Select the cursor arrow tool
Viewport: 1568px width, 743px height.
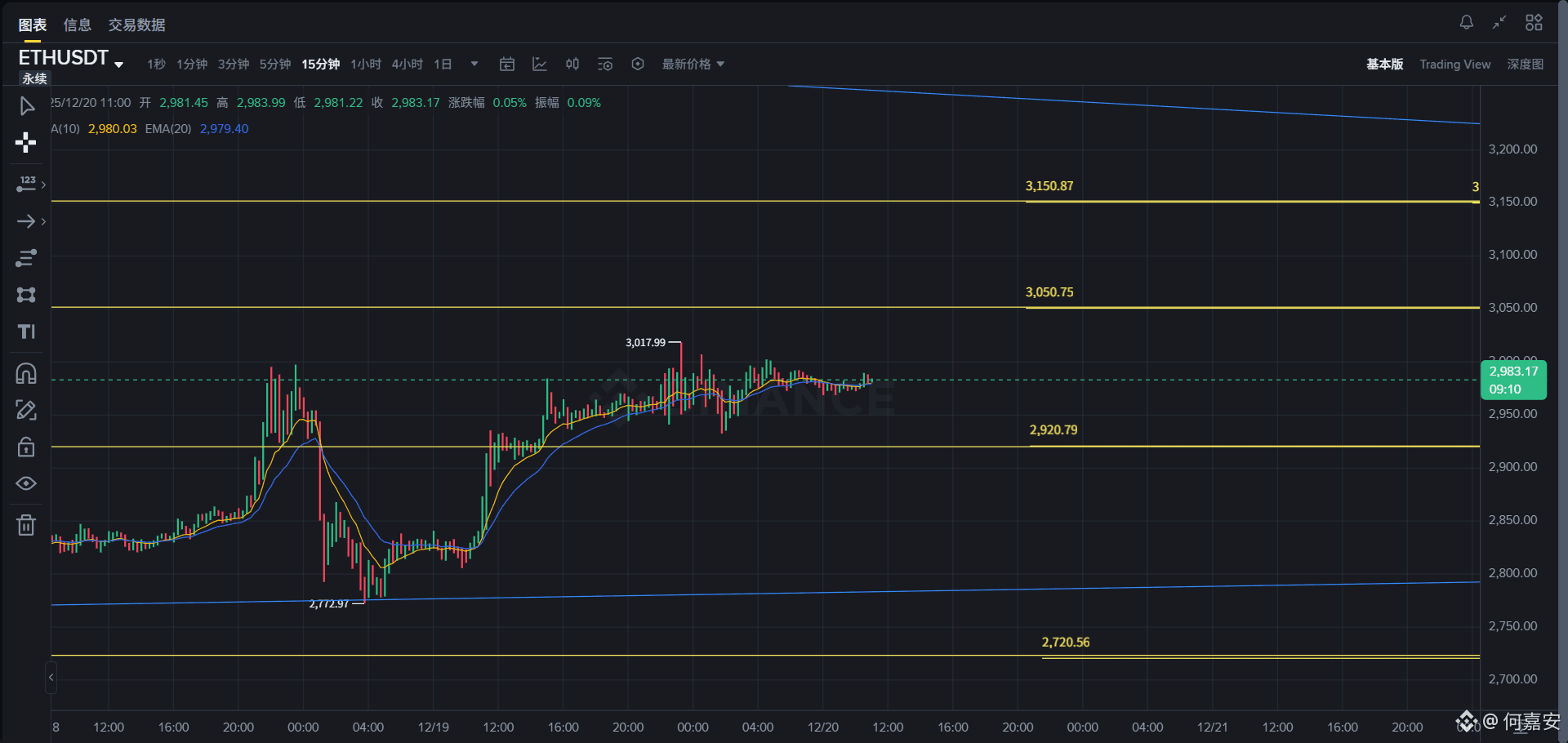26,106
